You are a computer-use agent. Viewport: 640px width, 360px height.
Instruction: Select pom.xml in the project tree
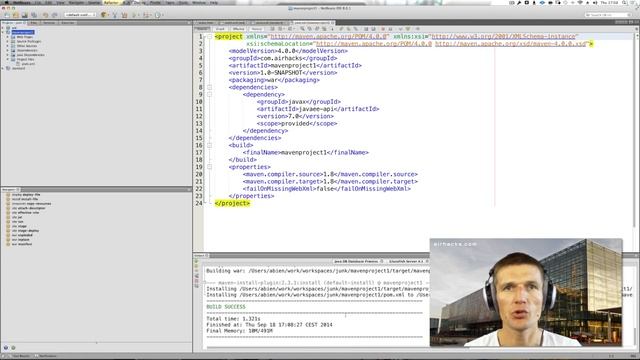click(x=28, y=64)
